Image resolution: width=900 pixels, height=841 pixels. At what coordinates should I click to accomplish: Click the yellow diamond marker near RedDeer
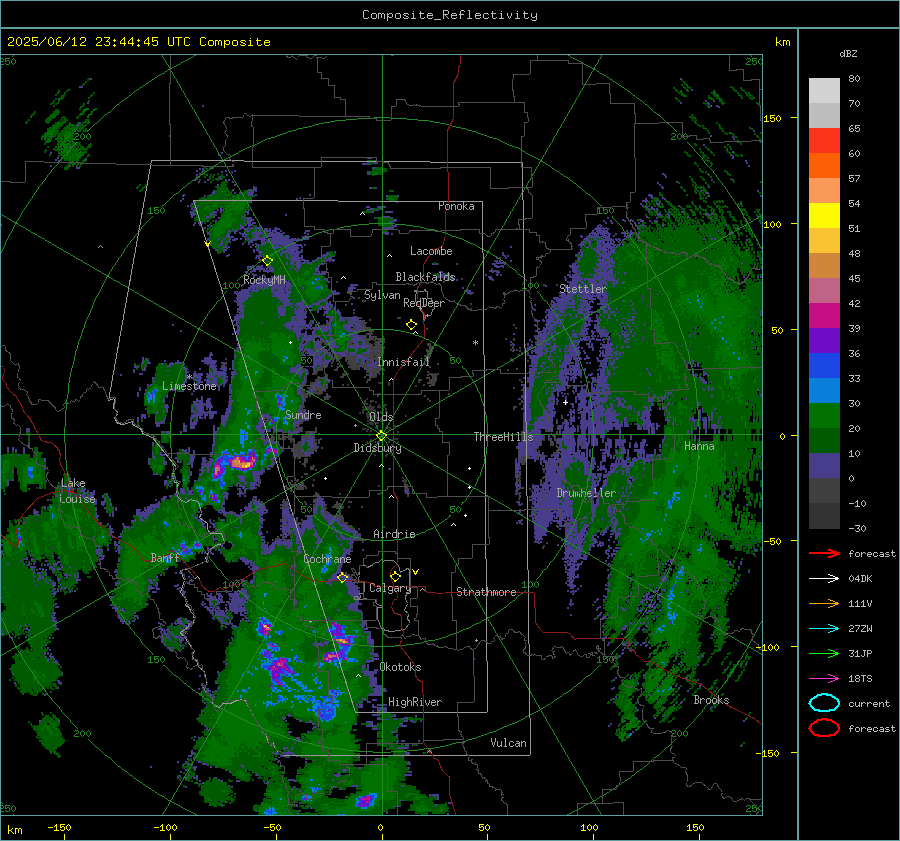pyautogui.click(x=411, y=325)
